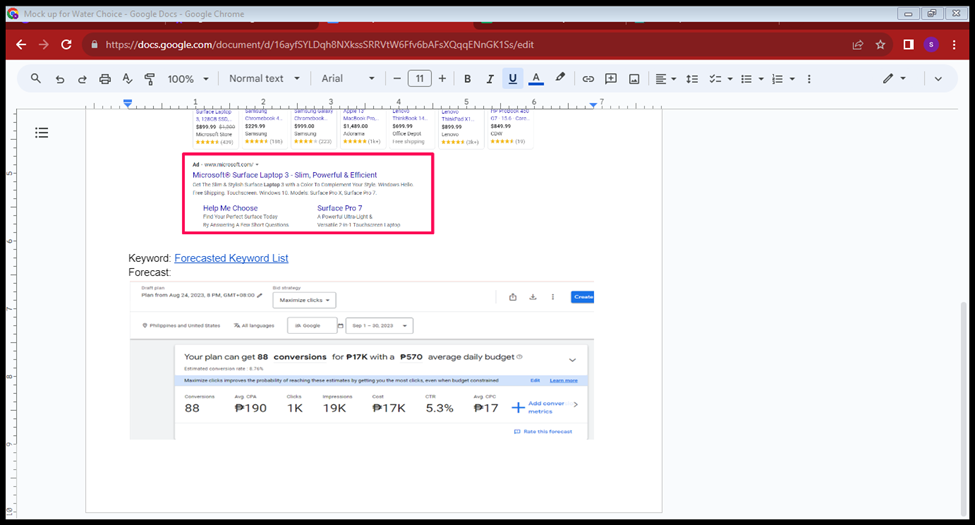Insert an image from the toolbar
The width and height of the screenshot is (975, 525).
pyautogui.click(x=634, y=79)
